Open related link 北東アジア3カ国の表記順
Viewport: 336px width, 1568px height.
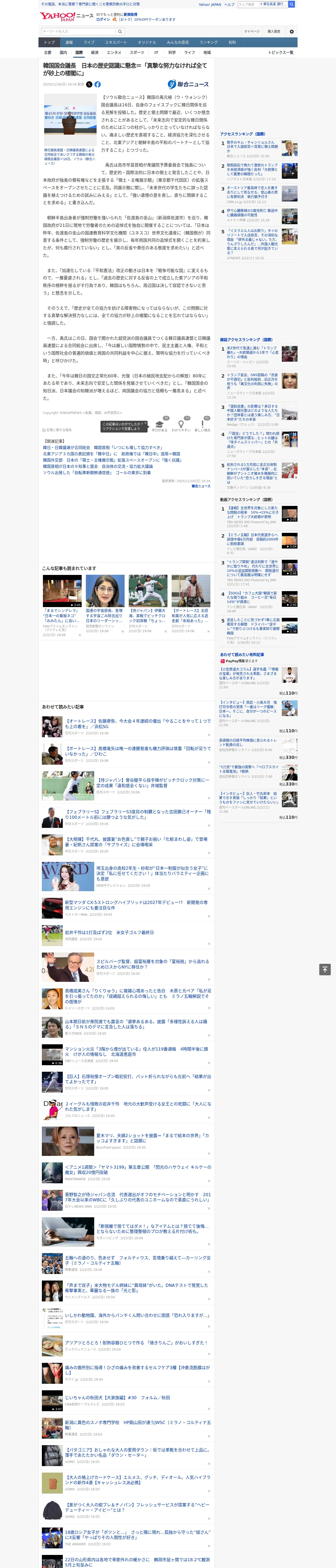point(111,454)
